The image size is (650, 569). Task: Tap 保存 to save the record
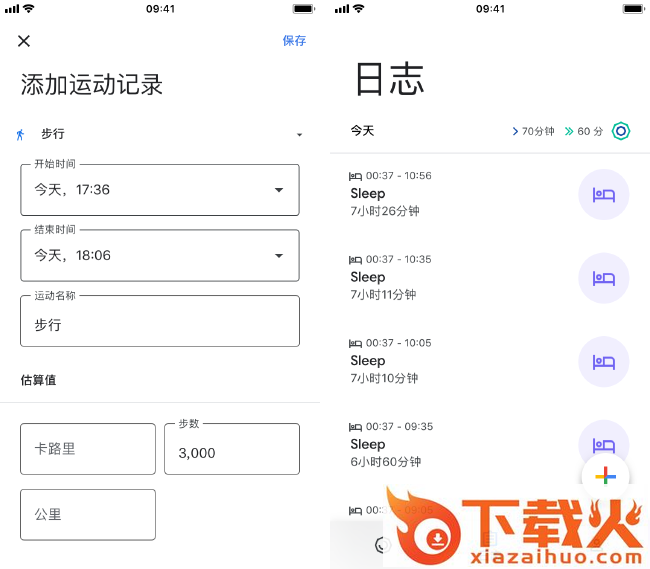tap(294, 41)
